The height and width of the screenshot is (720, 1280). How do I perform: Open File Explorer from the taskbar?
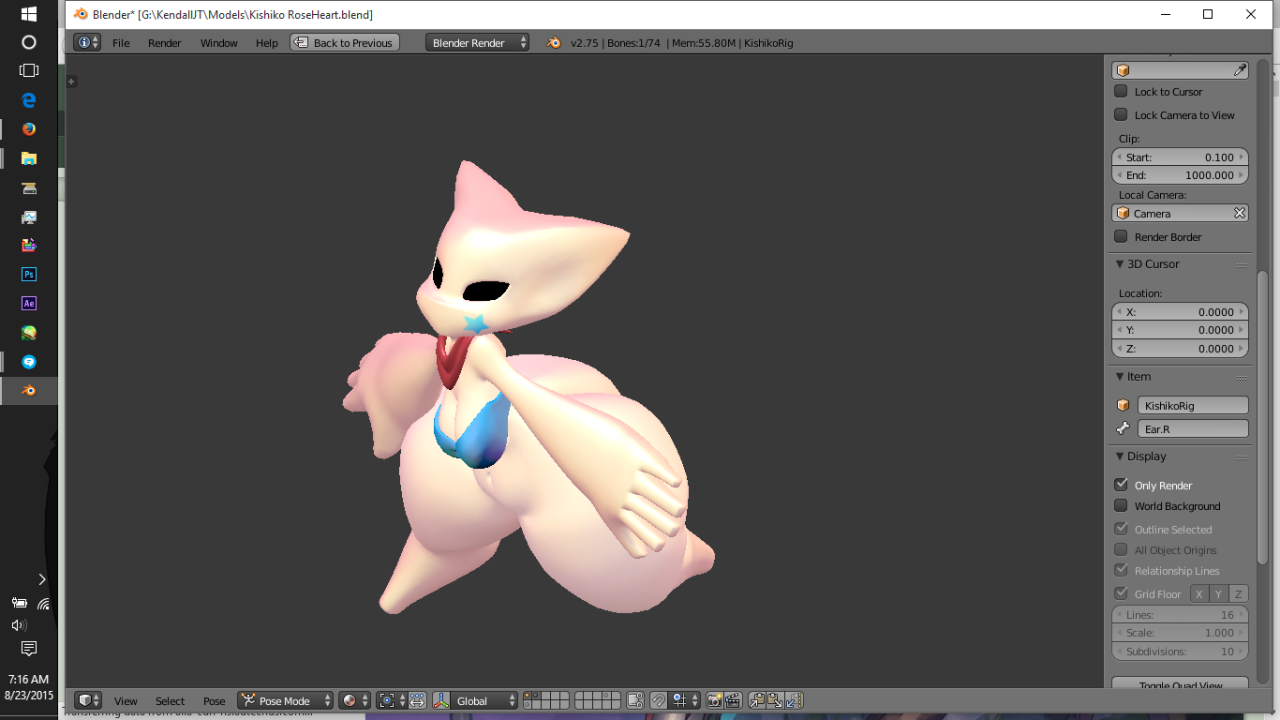click(x=29, y=158)
